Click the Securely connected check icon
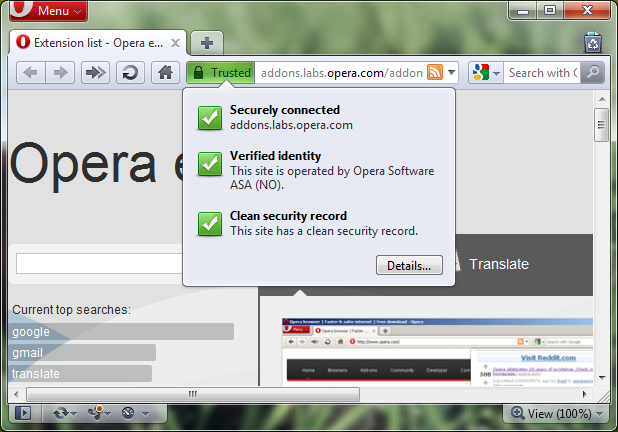618x432 pixels. click(210, 117)
